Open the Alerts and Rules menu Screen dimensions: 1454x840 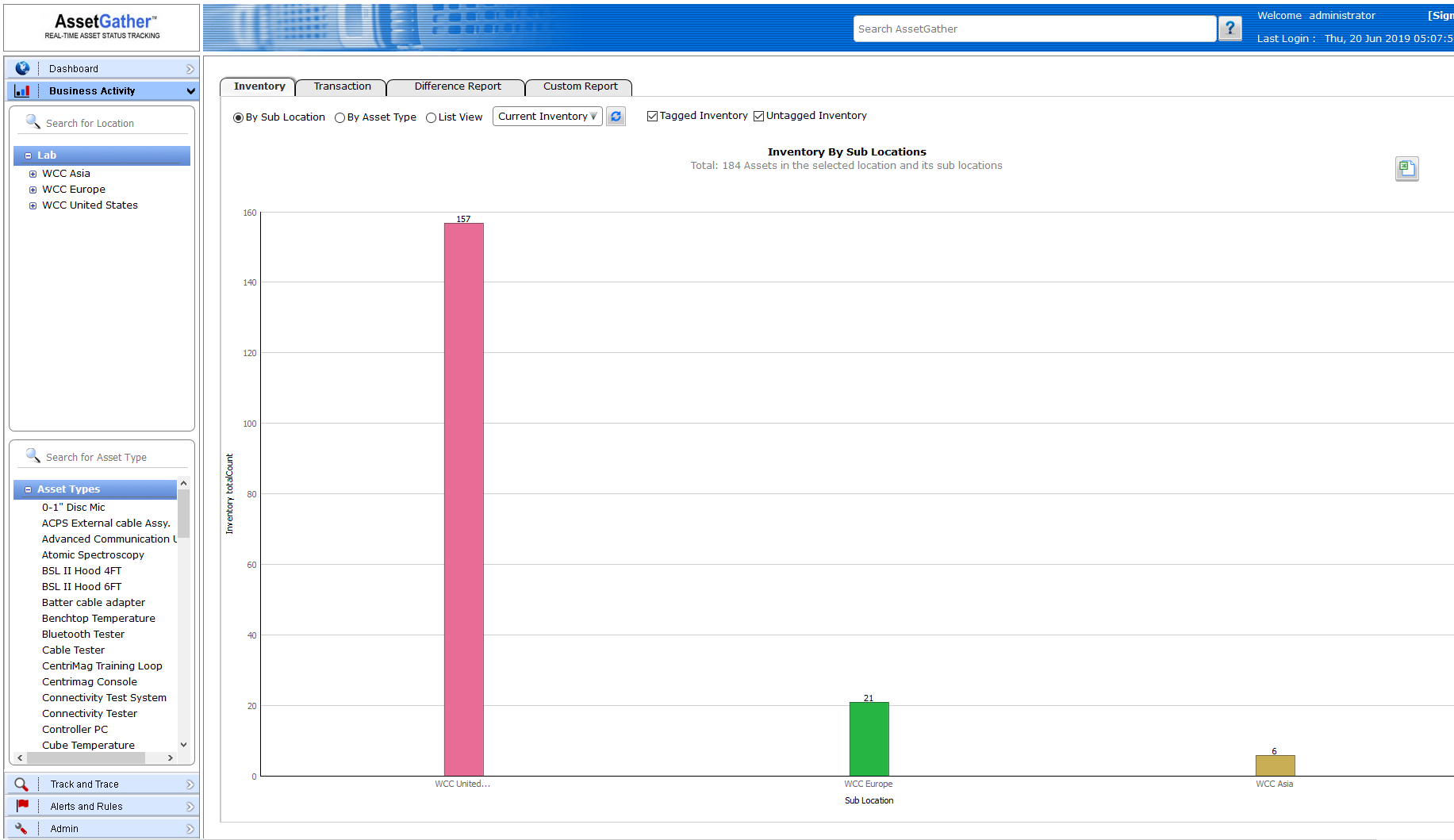click(x=102, y=806)
